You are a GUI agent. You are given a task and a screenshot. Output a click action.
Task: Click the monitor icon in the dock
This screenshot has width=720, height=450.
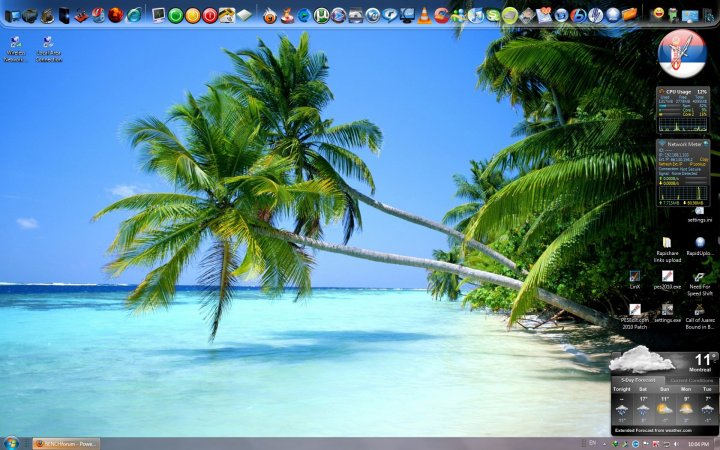pyautogui.click(x=158, y=16)
